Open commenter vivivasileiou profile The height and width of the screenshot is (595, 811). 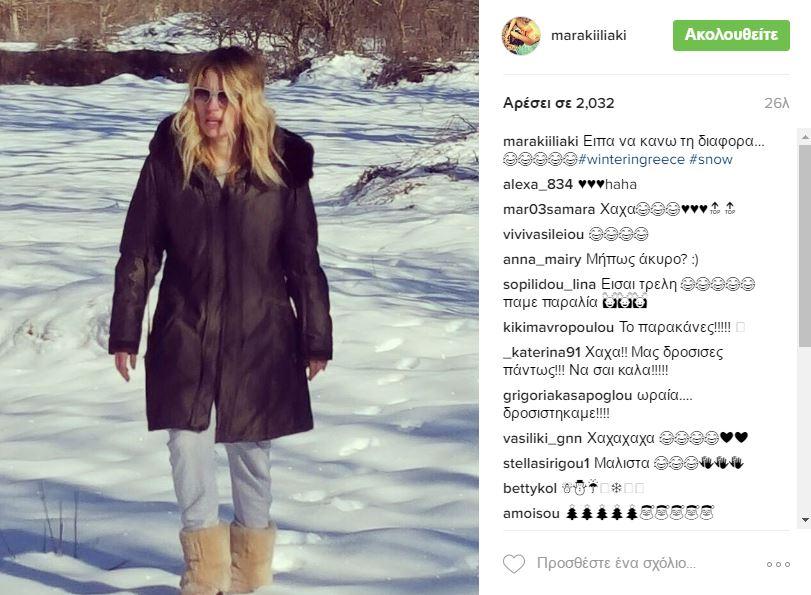543,234
